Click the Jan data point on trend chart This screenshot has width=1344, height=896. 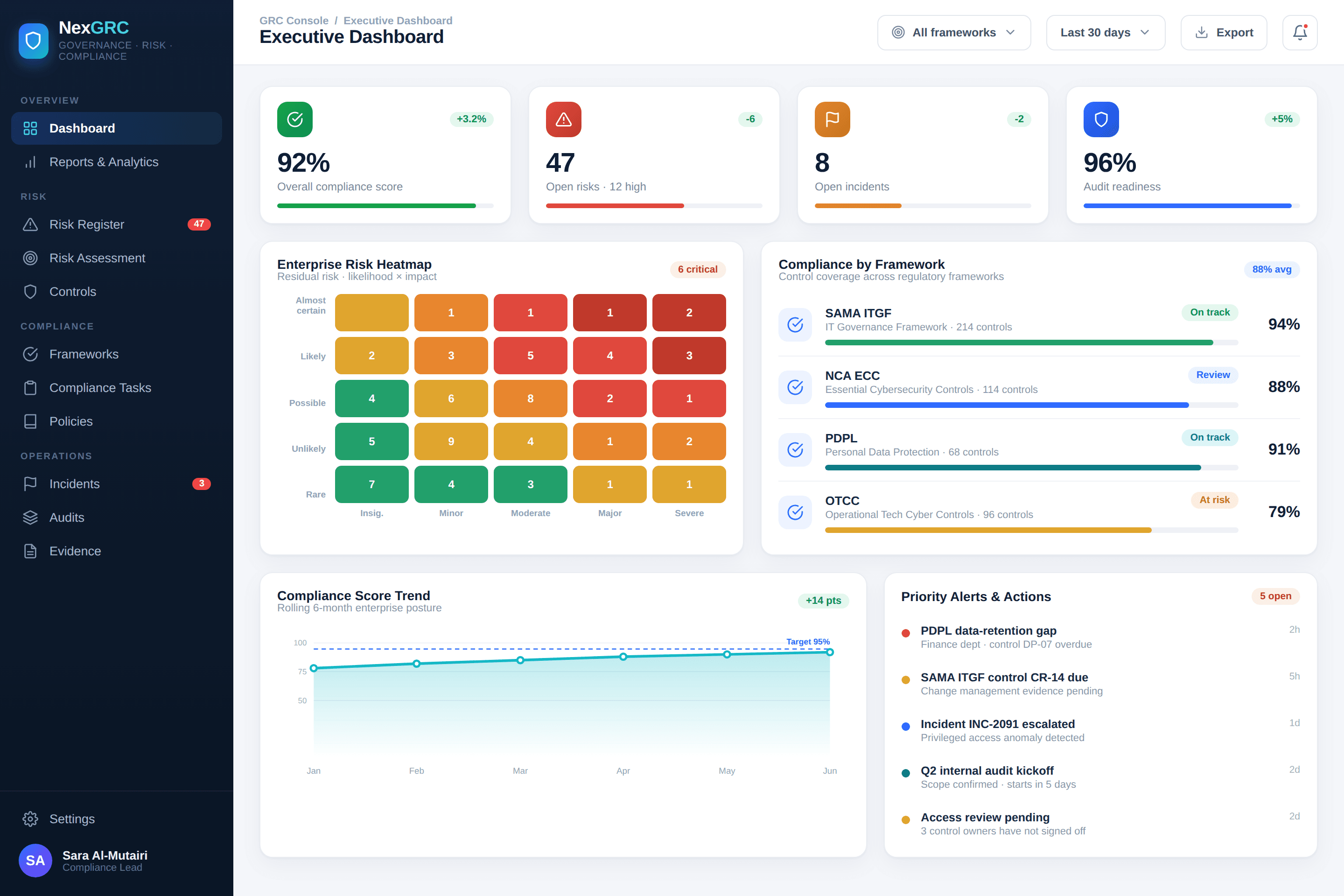(x=314, y=668)
